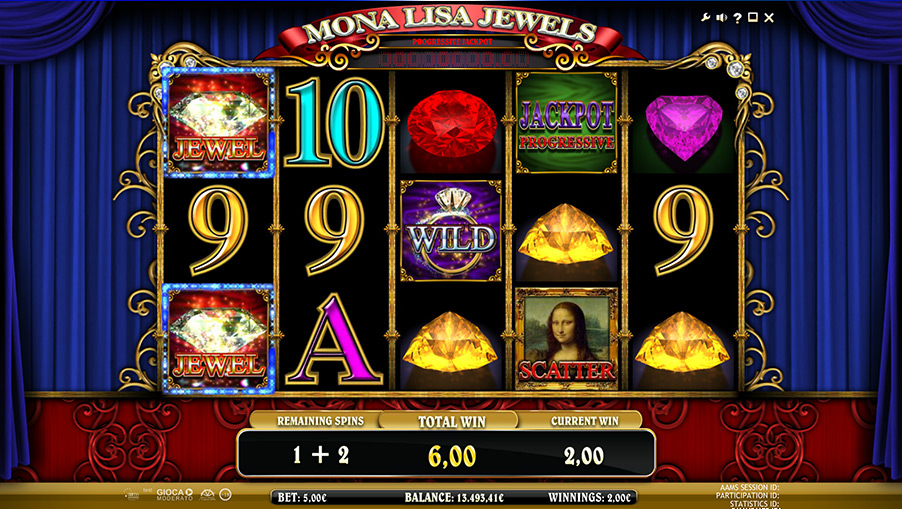902x509 pixels.
Task: Click the Gioca Moderato logo
Action: point(175,494)
